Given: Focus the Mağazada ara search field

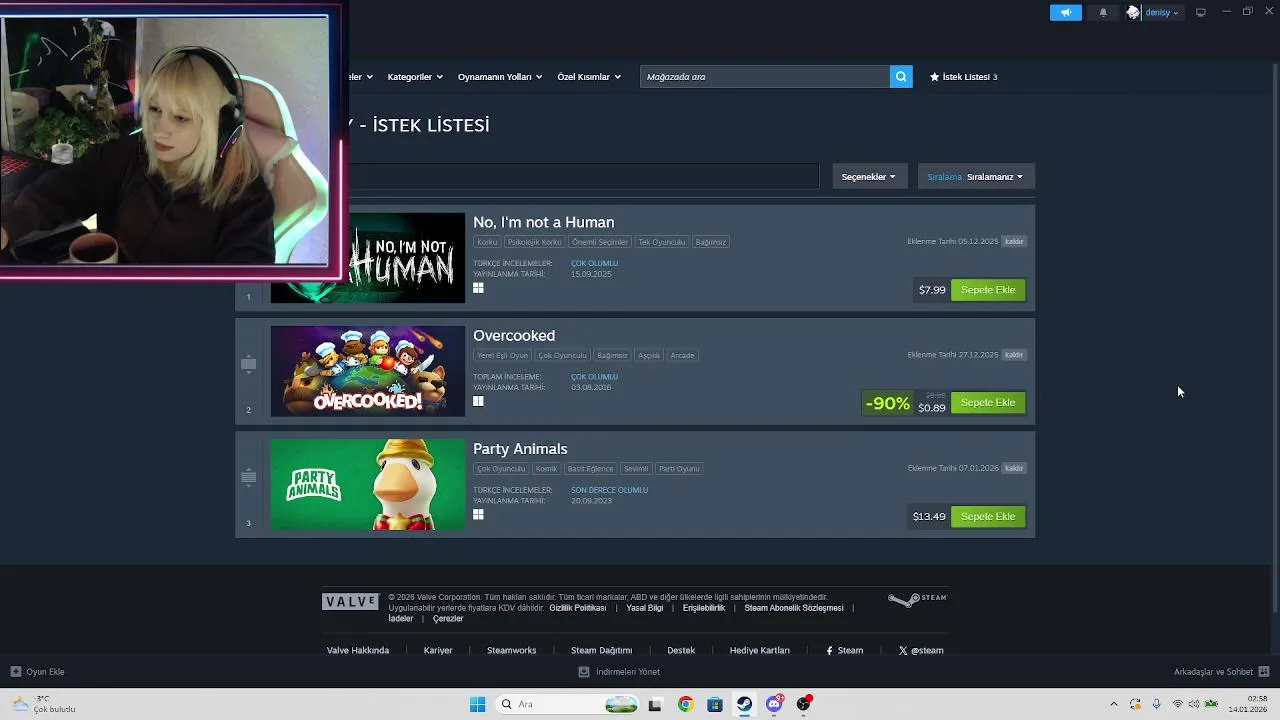Looking at the screenshot, I should 765,76.
